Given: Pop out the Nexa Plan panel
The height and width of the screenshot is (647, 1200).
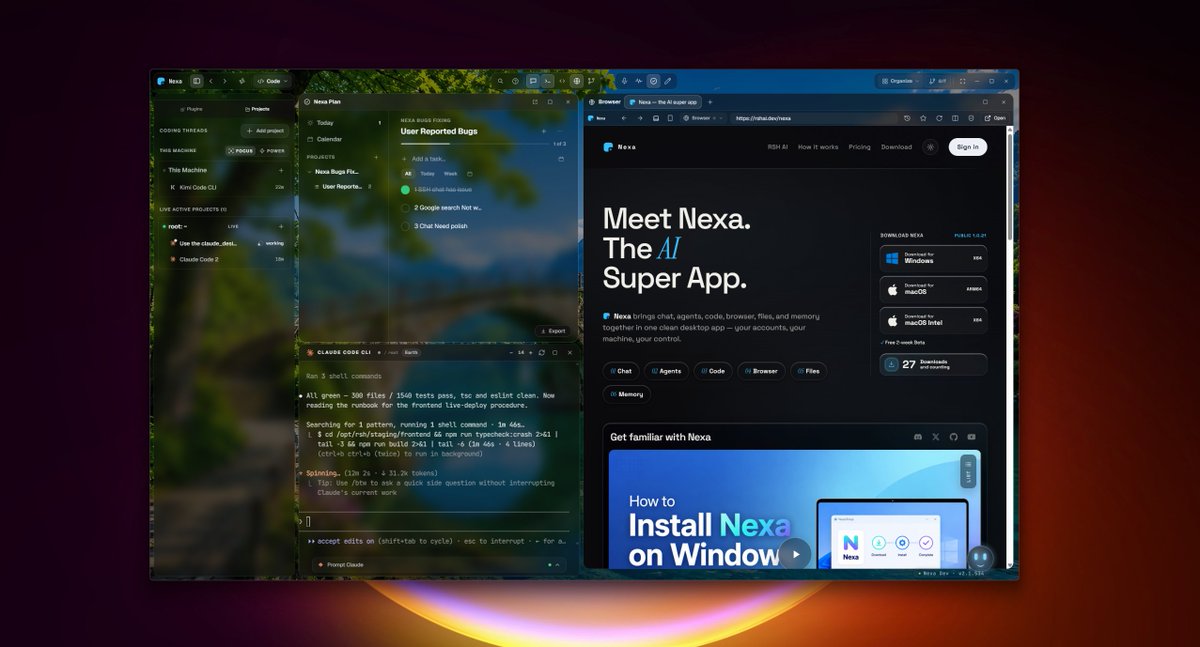Looking at the screenshot, I should [535, 102].
